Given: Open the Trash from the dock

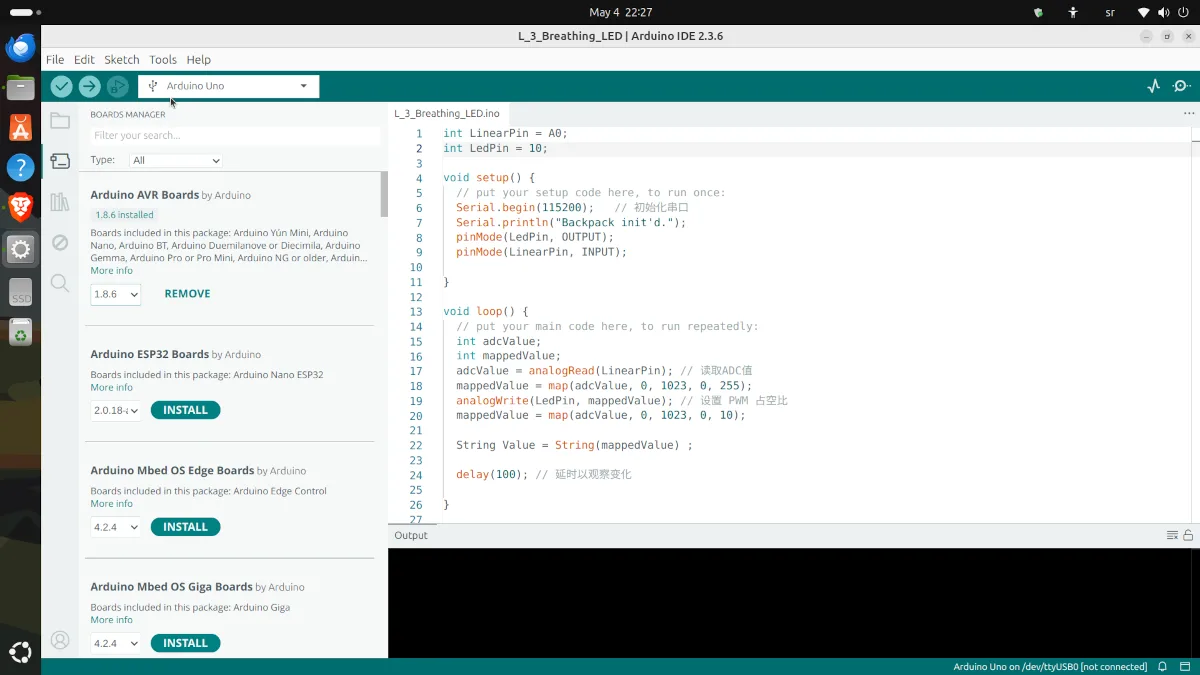Looking at the screenshot, I should [x=21, y=333].
